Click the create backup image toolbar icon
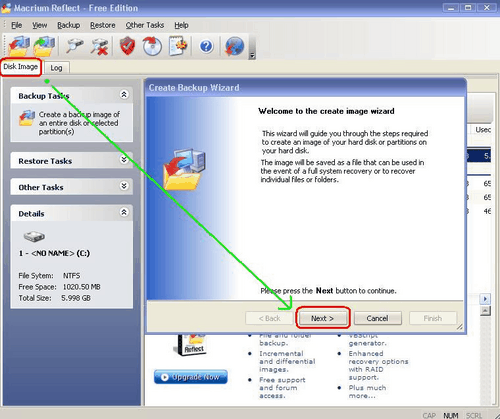The width and height of the screenshot is (500, 419). tap(19, 46)
